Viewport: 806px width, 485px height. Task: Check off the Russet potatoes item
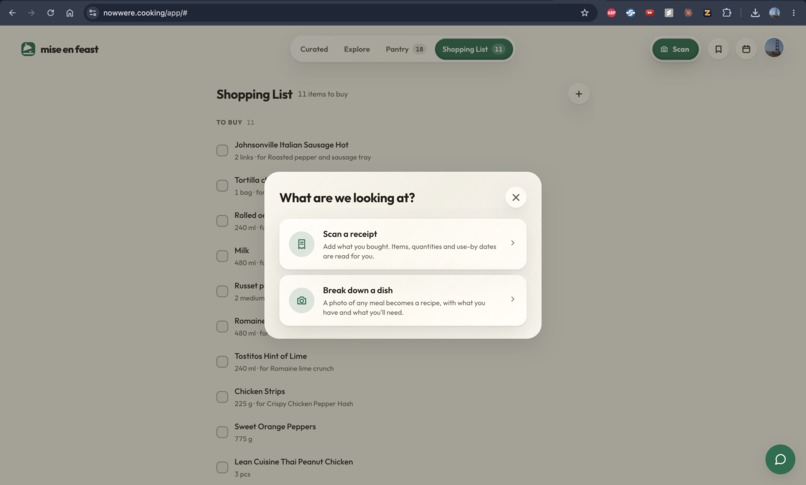222,291
